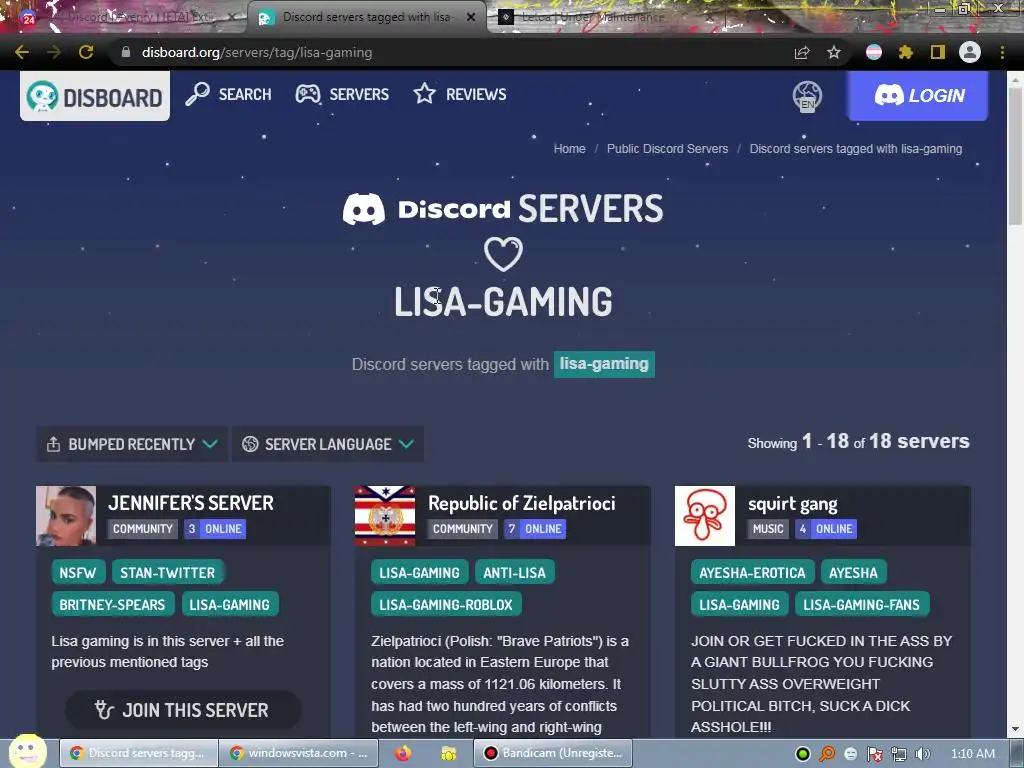Click the LOGIN button

918,95
